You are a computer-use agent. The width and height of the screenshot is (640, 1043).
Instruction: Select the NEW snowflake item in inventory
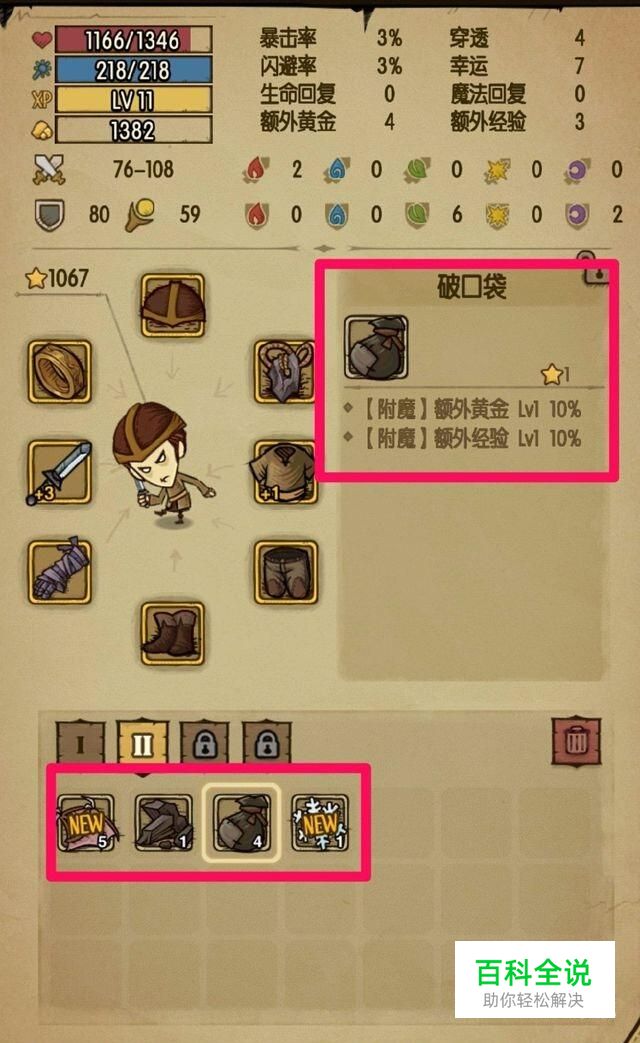tap(320, 823)
